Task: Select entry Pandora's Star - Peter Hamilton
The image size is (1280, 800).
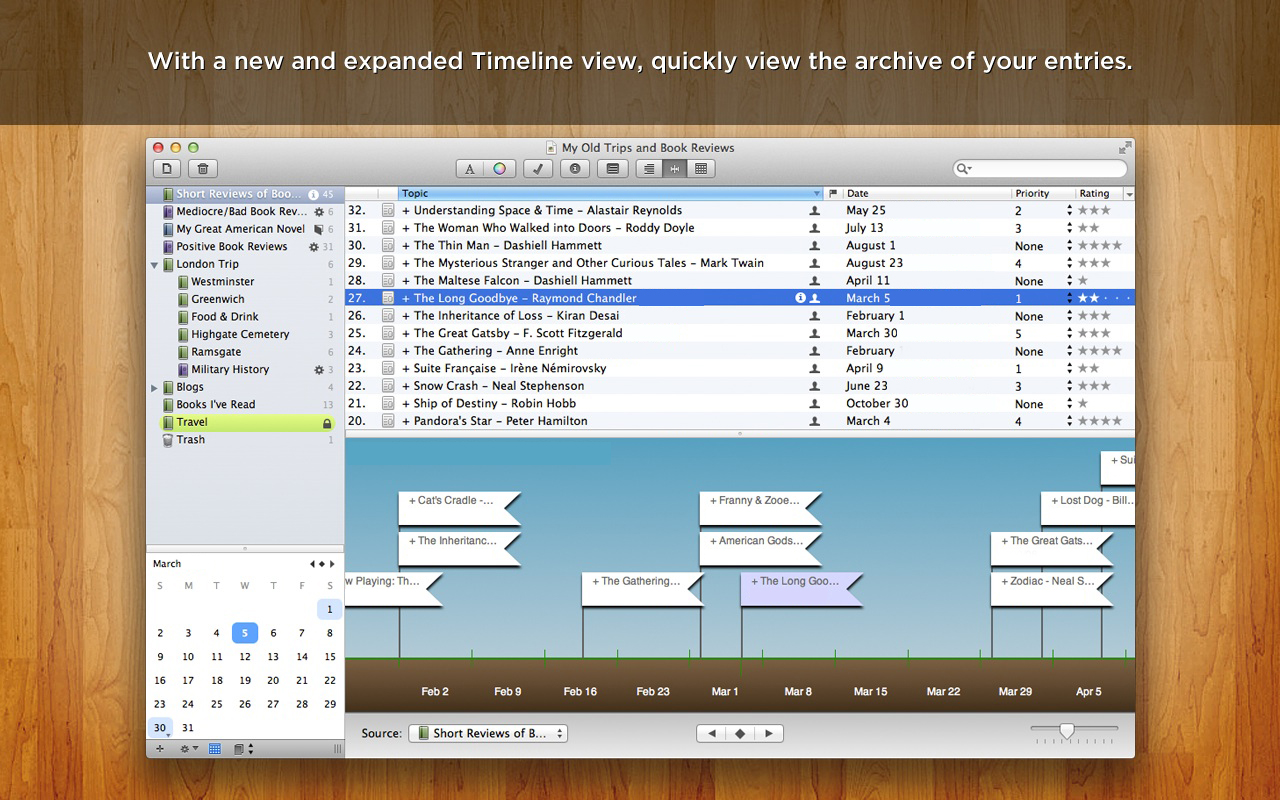Action: pos(740,421)
